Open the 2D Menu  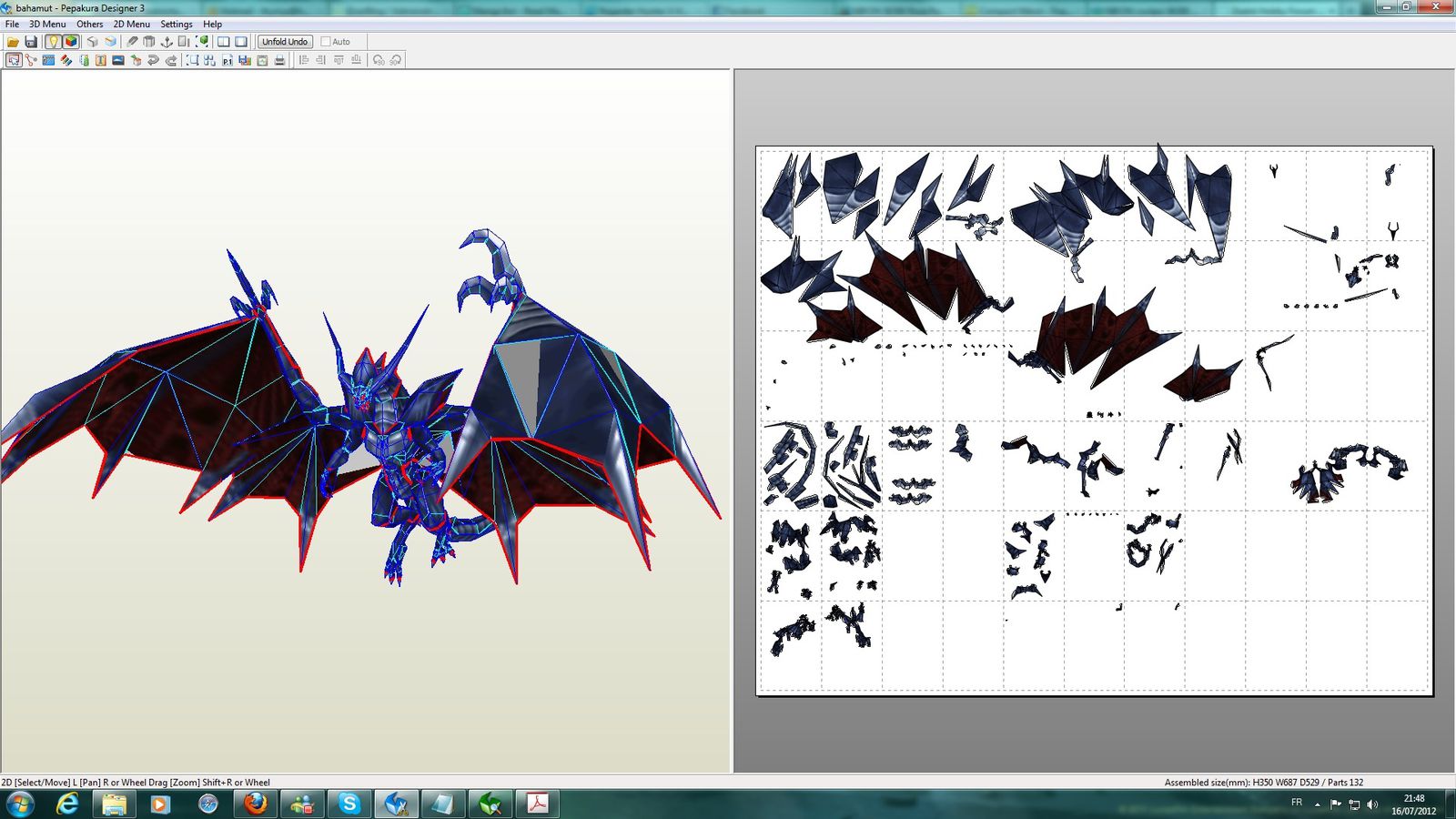coord(132,25)
